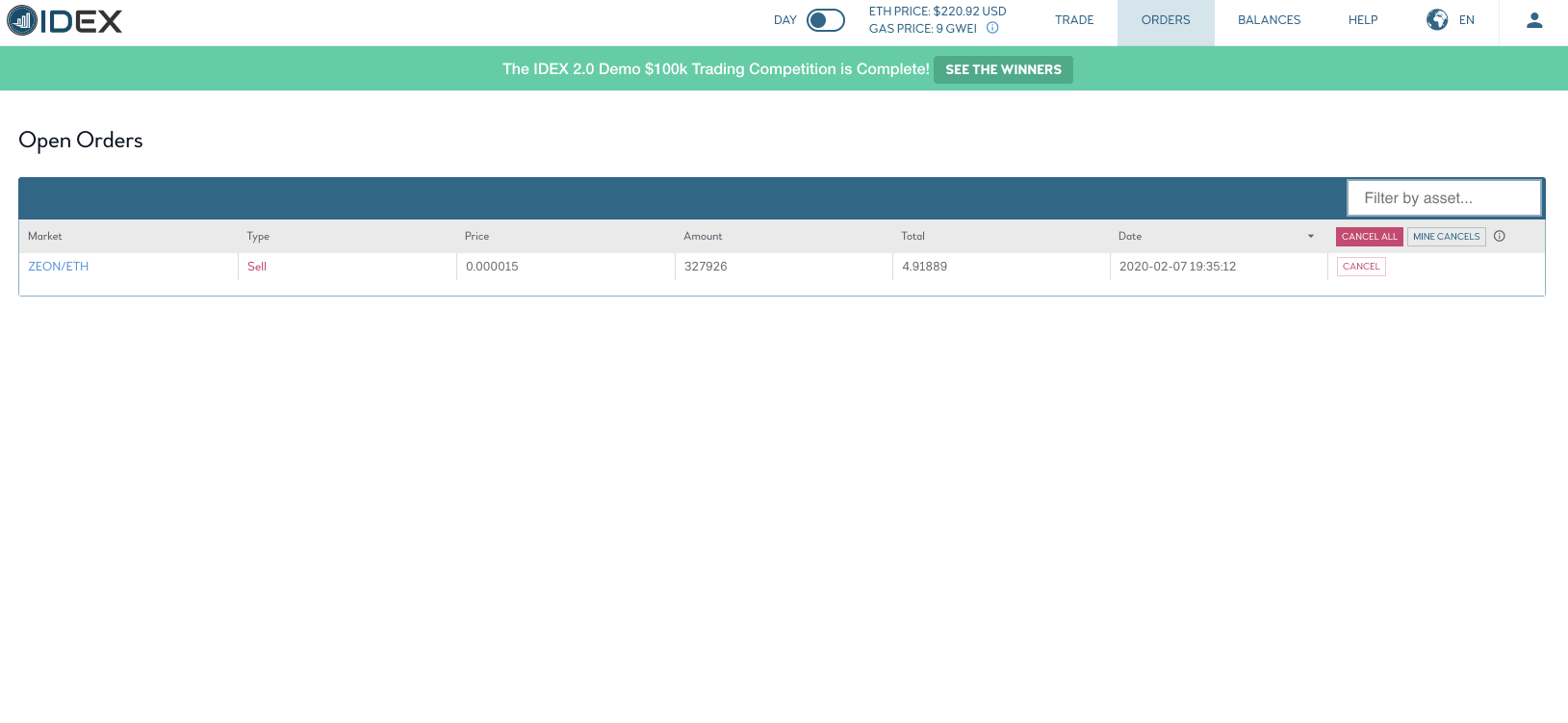This screenshot has width=1568, height=723.
Task: Go to the Trade tab
Action: [x=1074, y=20]
